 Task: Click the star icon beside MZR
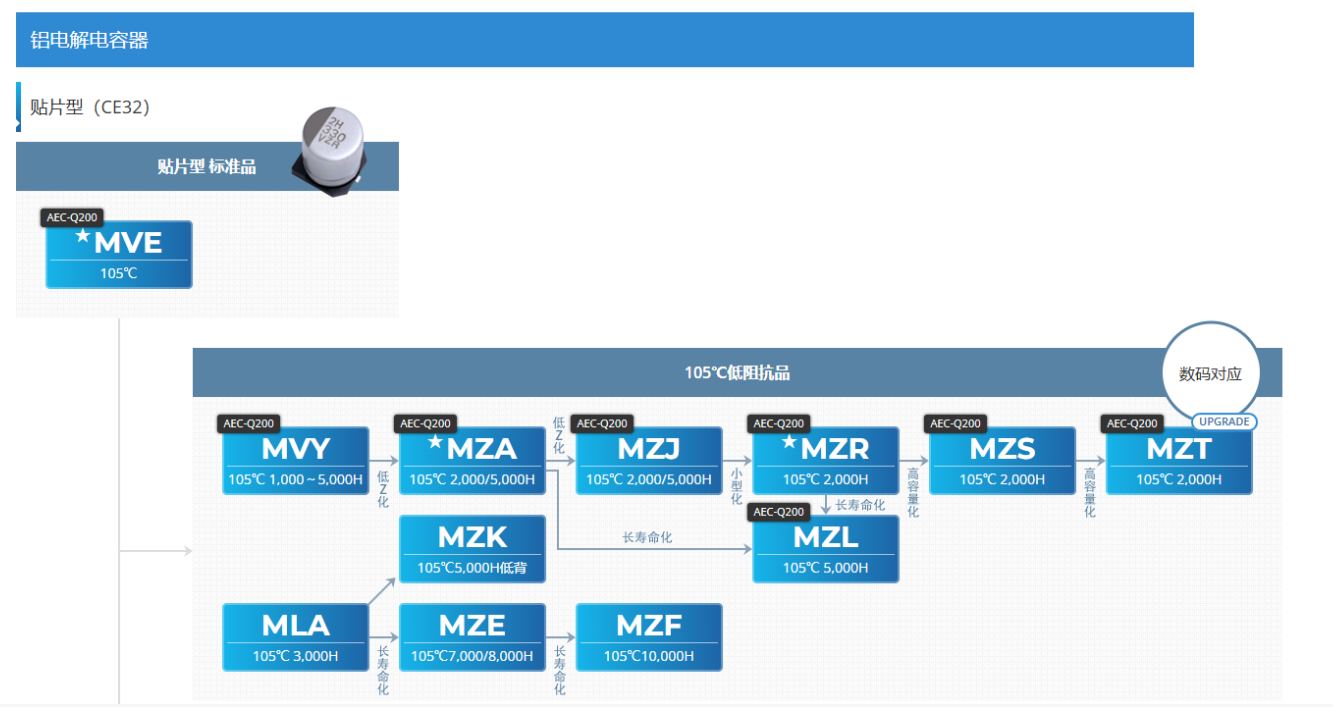789,442
